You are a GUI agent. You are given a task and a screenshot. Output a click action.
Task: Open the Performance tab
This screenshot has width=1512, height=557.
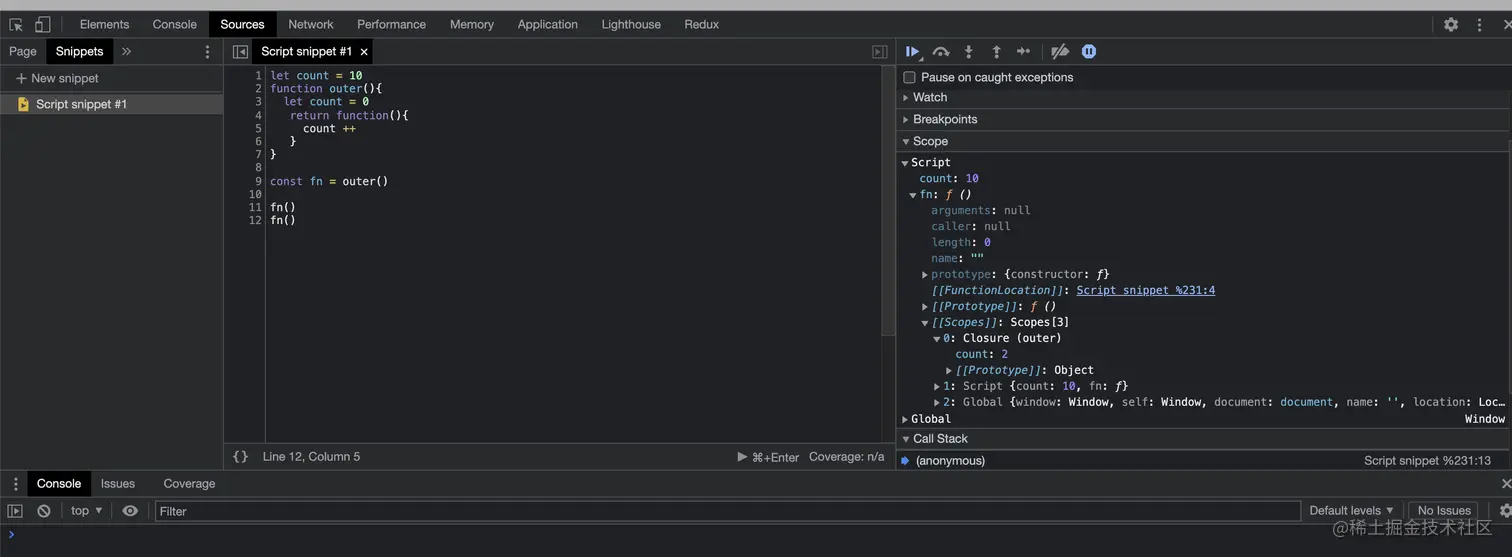pos(391,24)
